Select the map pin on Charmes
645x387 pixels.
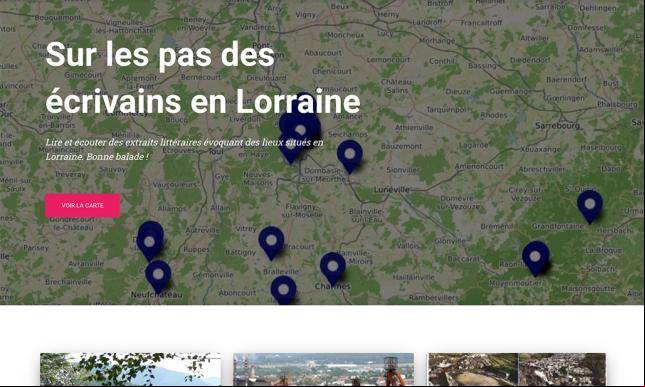point(333,269)
